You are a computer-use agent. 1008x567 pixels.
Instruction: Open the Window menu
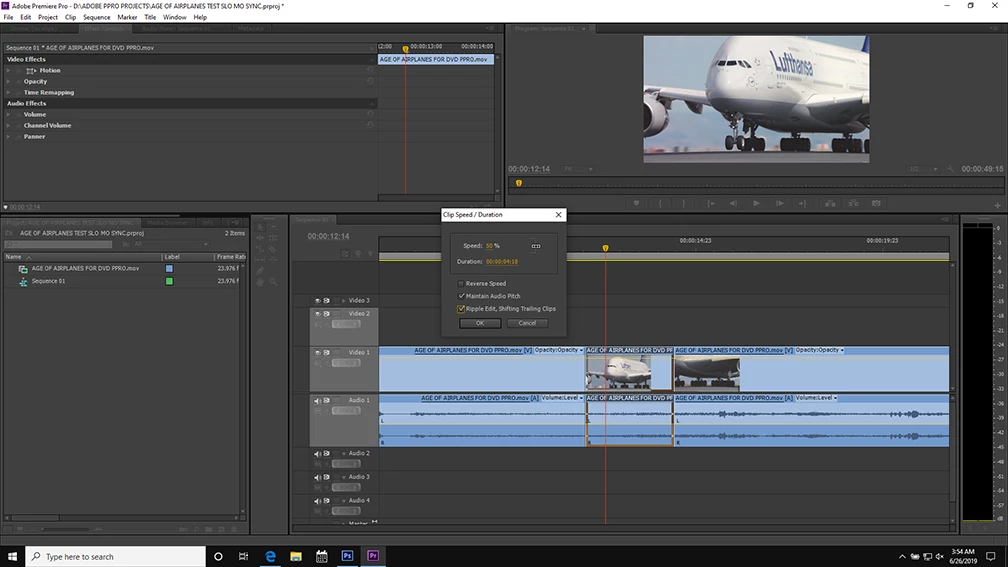click(x=174, y=17)
